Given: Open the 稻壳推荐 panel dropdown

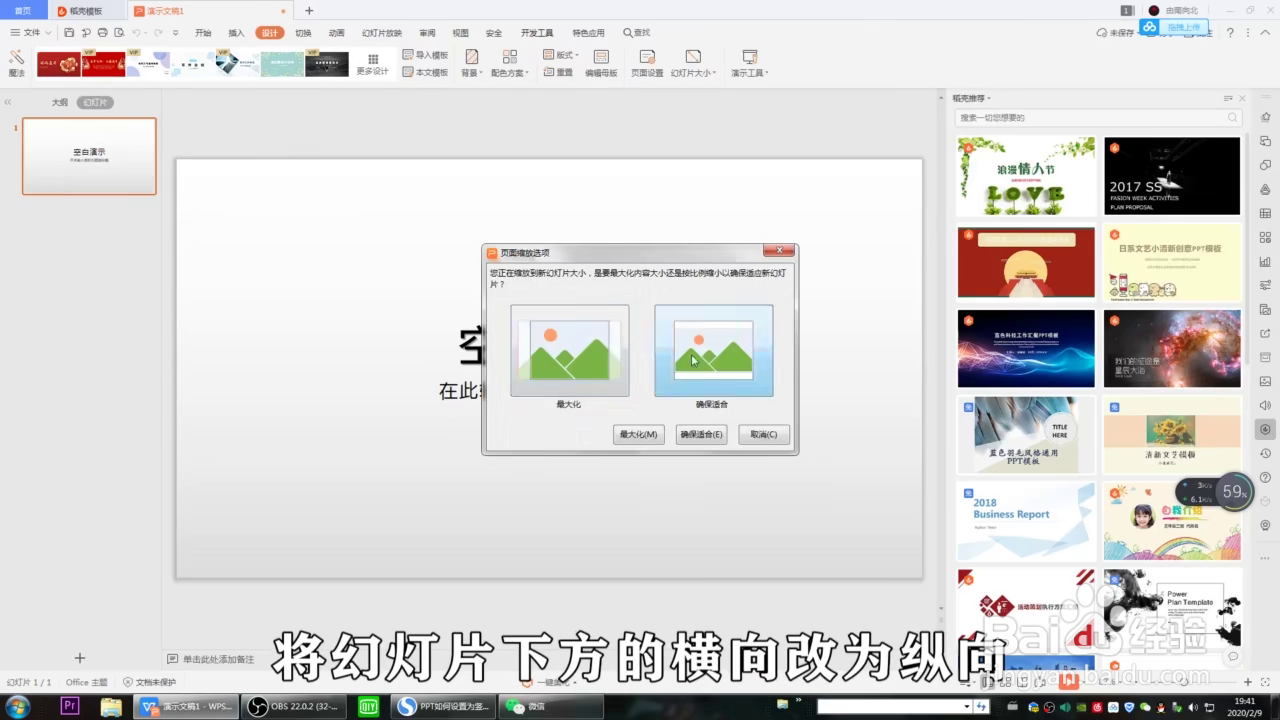Looking at the screenshot, I should point(971,98).
